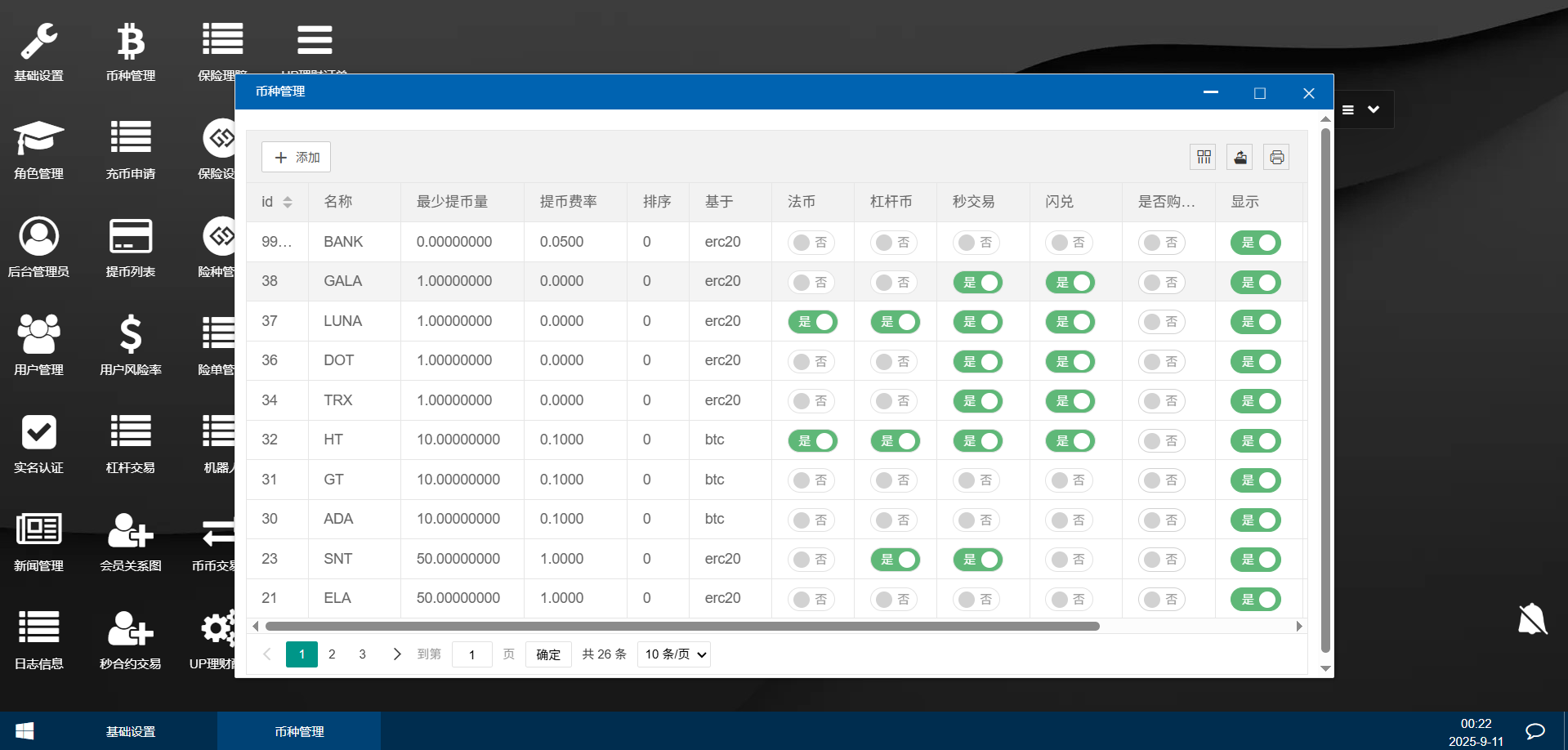
Task: Click the 添加 add button
Action: pyautogui.click(x=296, y=157)
